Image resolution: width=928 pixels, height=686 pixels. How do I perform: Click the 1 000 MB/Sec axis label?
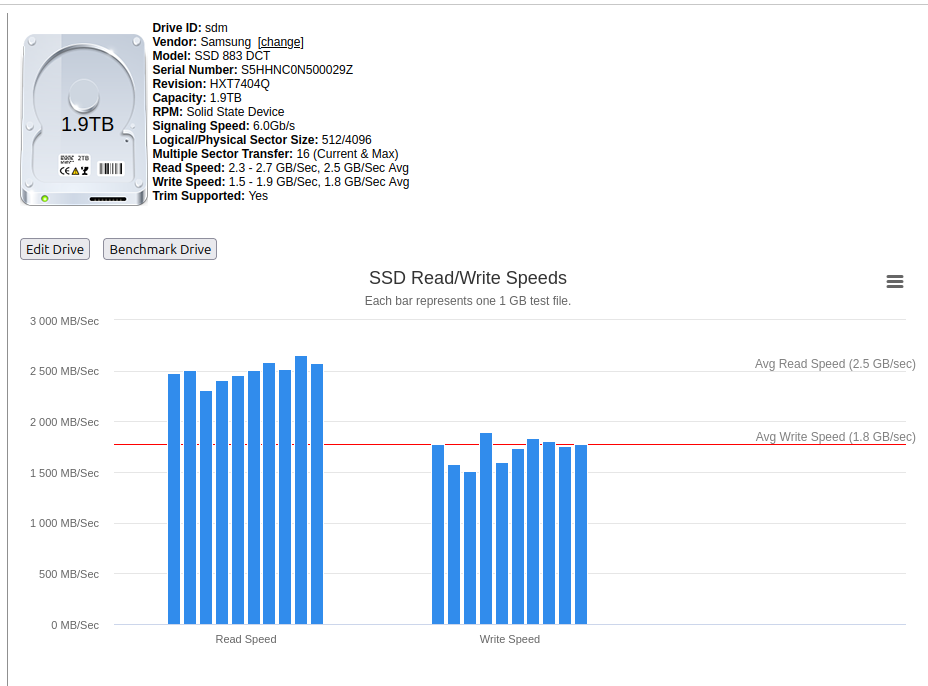tap(65, 523)
